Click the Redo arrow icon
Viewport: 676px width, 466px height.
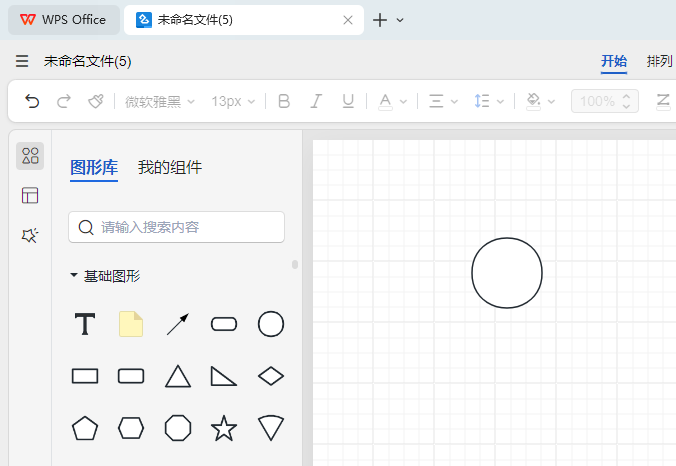pos(64,101)
